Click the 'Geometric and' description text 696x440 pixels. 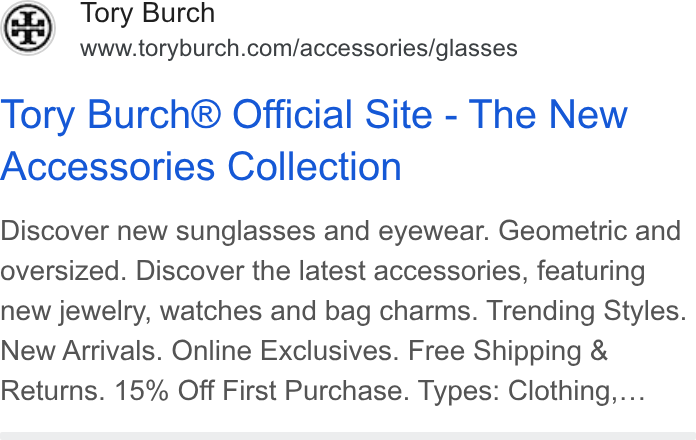589,231
